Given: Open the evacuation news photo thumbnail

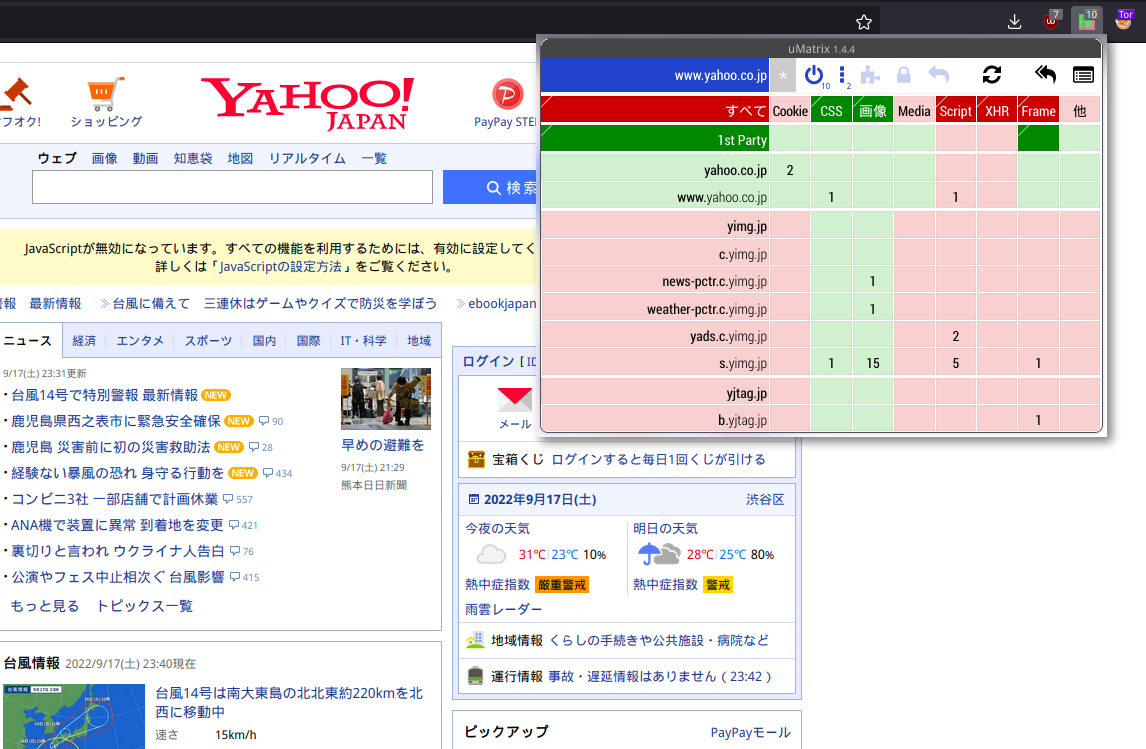Looking at the screenshot, I should tap(386, 399).
